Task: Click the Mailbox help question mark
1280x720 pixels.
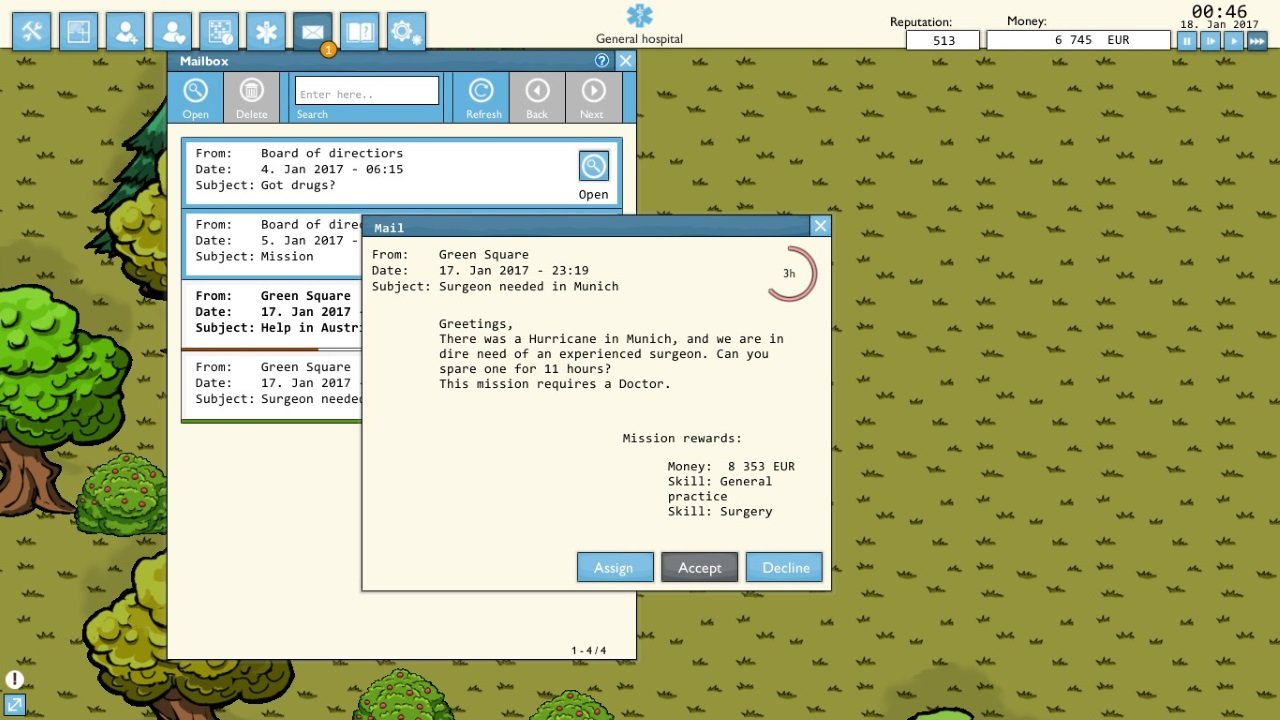Action: click(601, 61)
